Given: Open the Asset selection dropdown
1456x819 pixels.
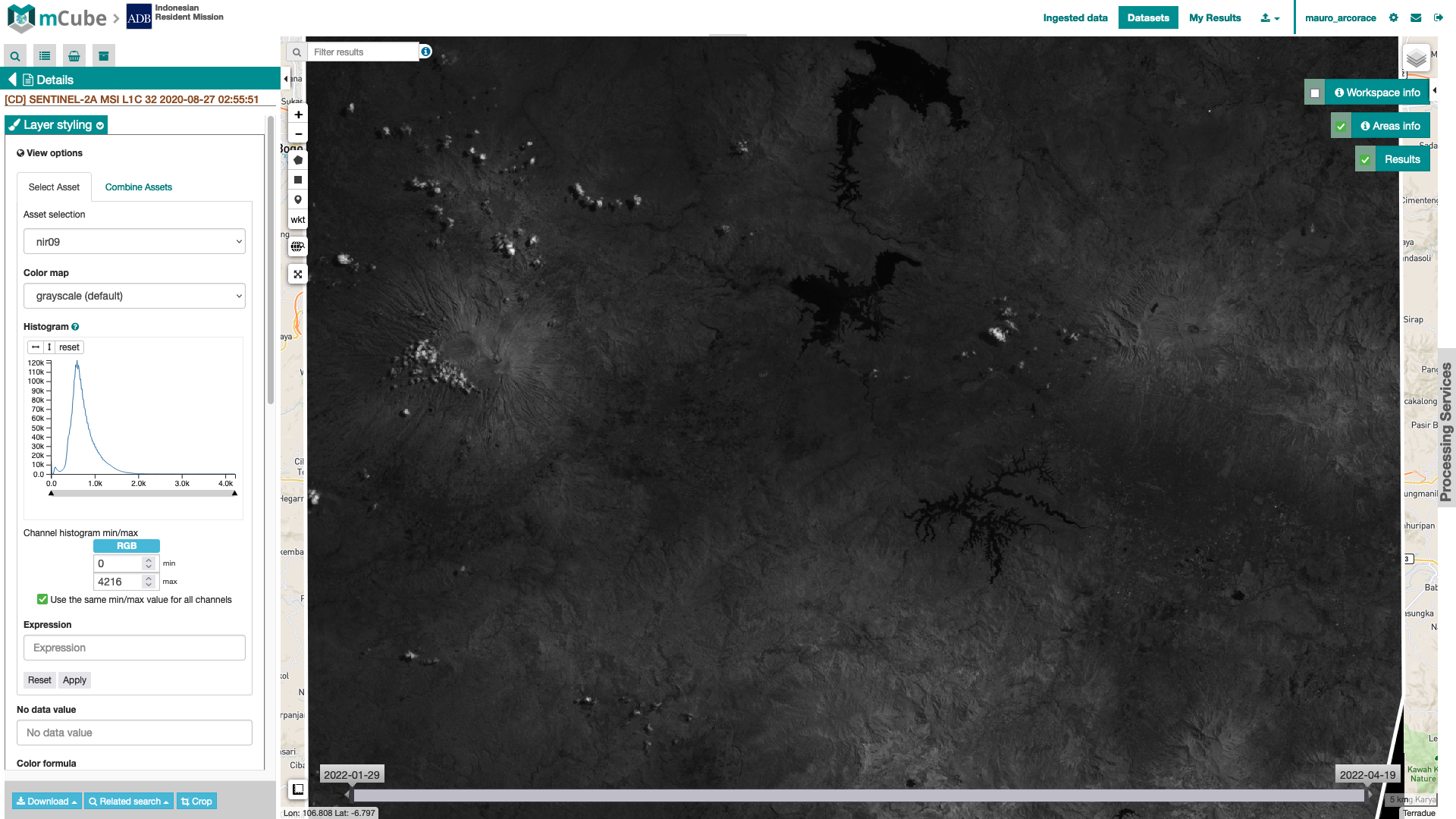Looking at the screenshot, I should click(134, 241).
